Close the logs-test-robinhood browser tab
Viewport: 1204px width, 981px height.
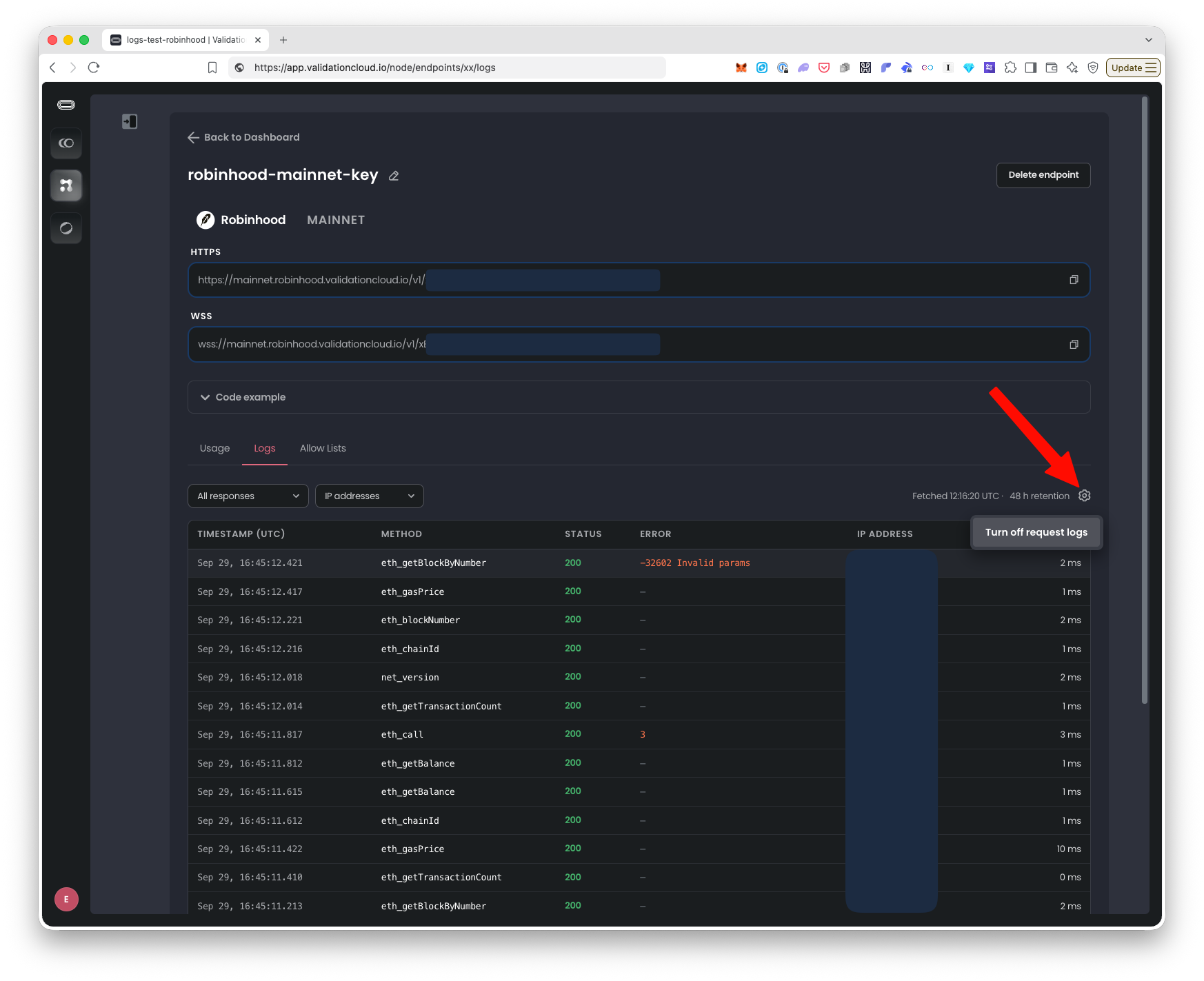258,40
